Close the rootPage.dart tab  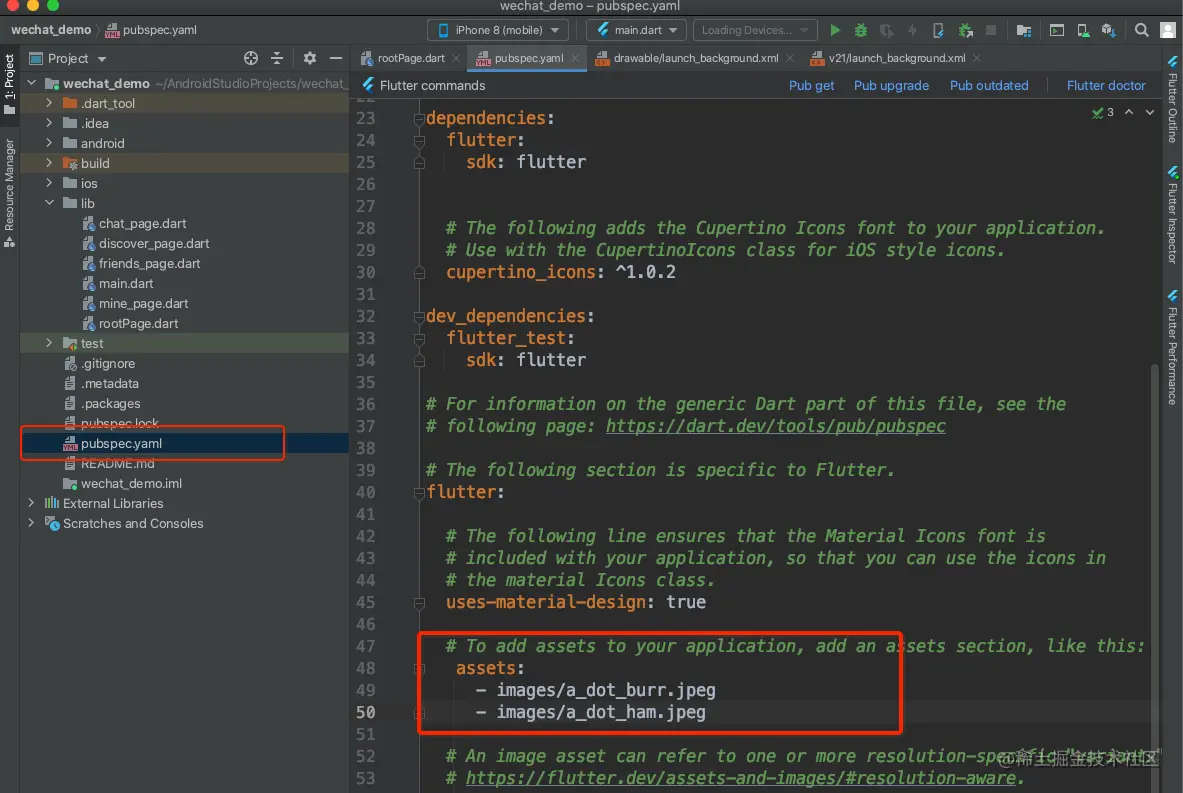pos(456,58)
